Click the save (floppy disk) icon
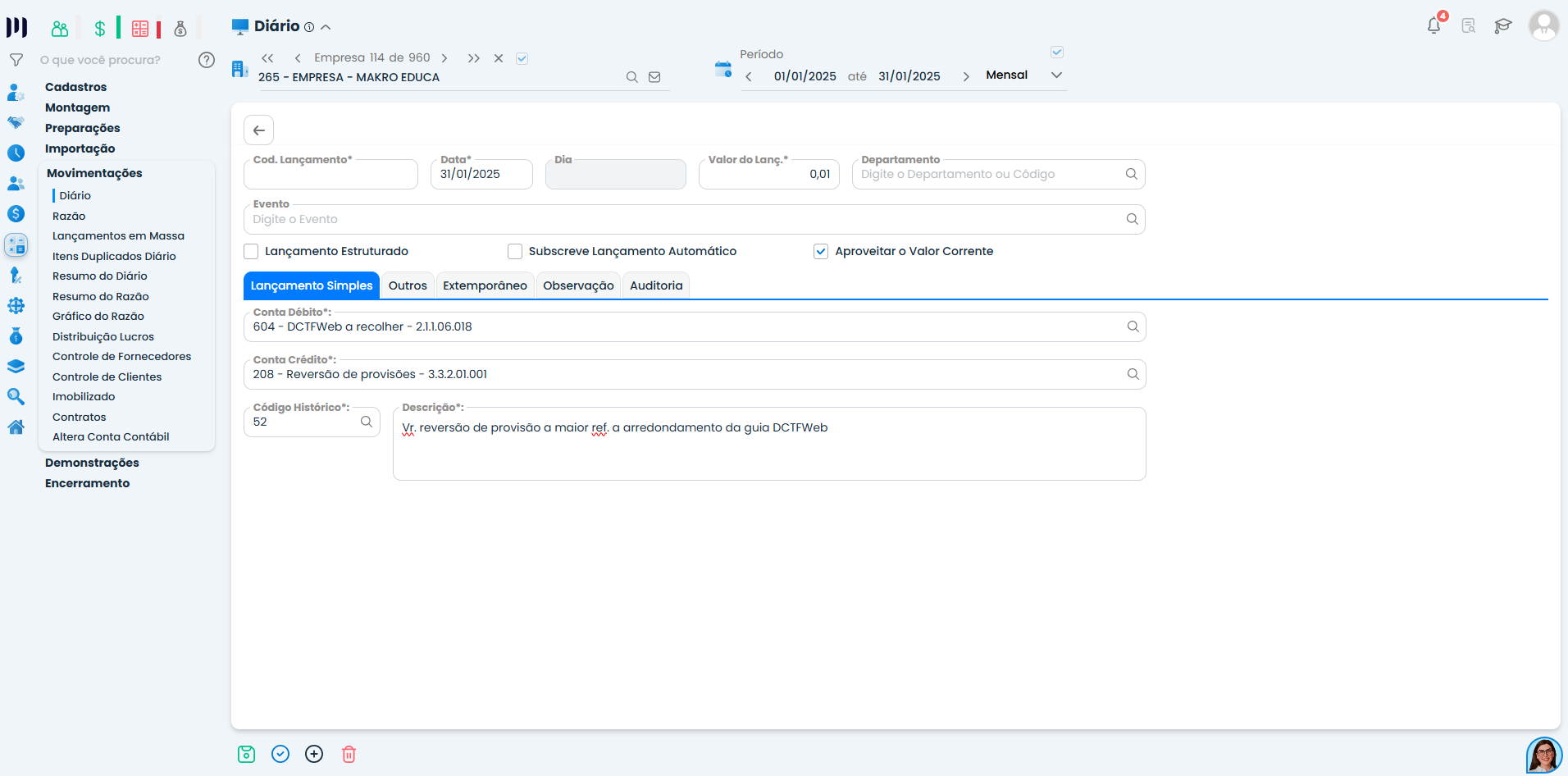 tap(247, 754)
